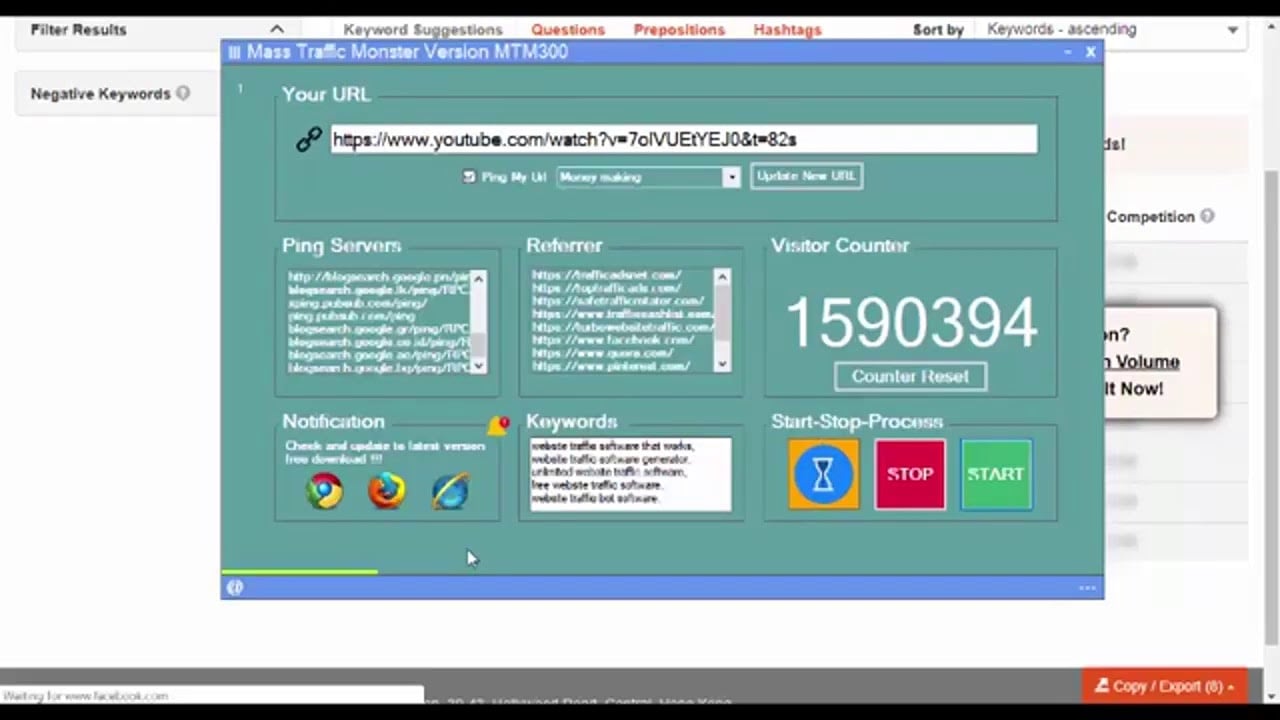Click the hourglass pause icon in Start-Stop-Process
The width and height of the screenshot is (1280, 720).
click(823, 474)
